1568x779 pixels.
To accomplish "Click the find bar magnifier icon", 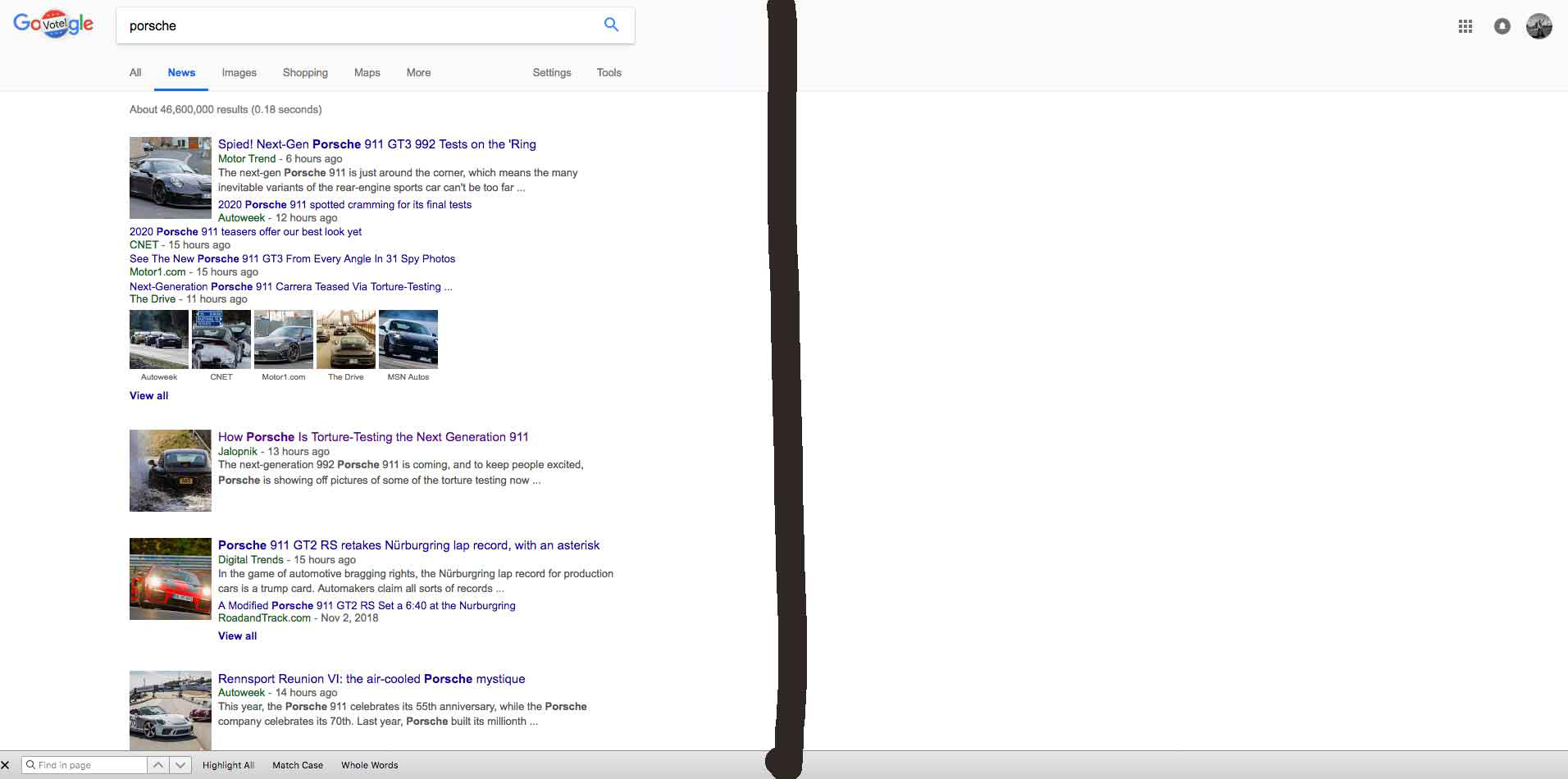I will [x=30, y=765].
